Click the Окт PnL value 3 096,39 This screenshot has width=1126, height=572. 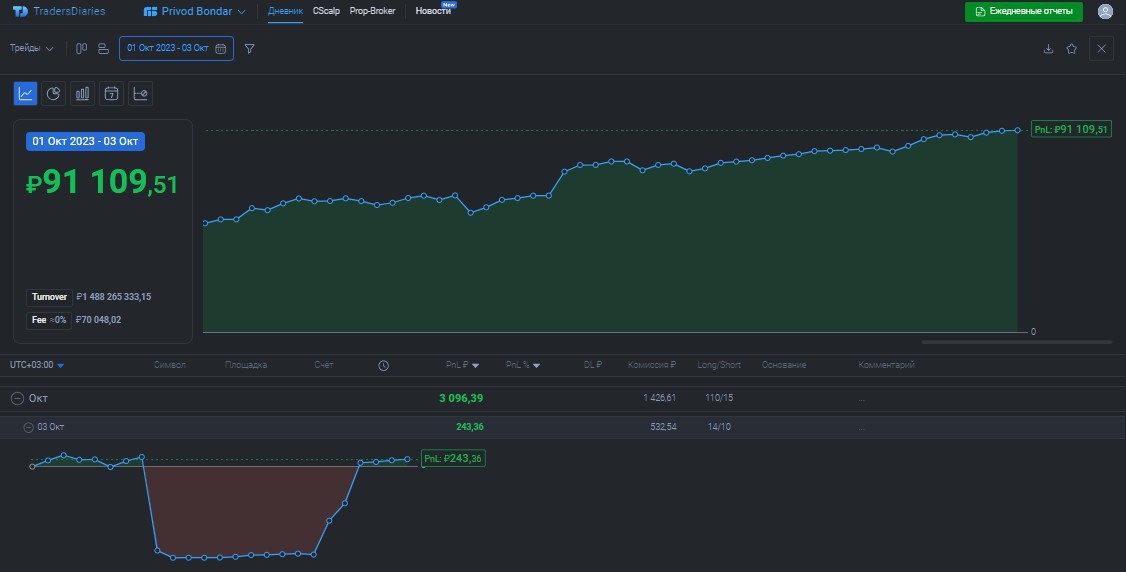[x=461, y=398]
